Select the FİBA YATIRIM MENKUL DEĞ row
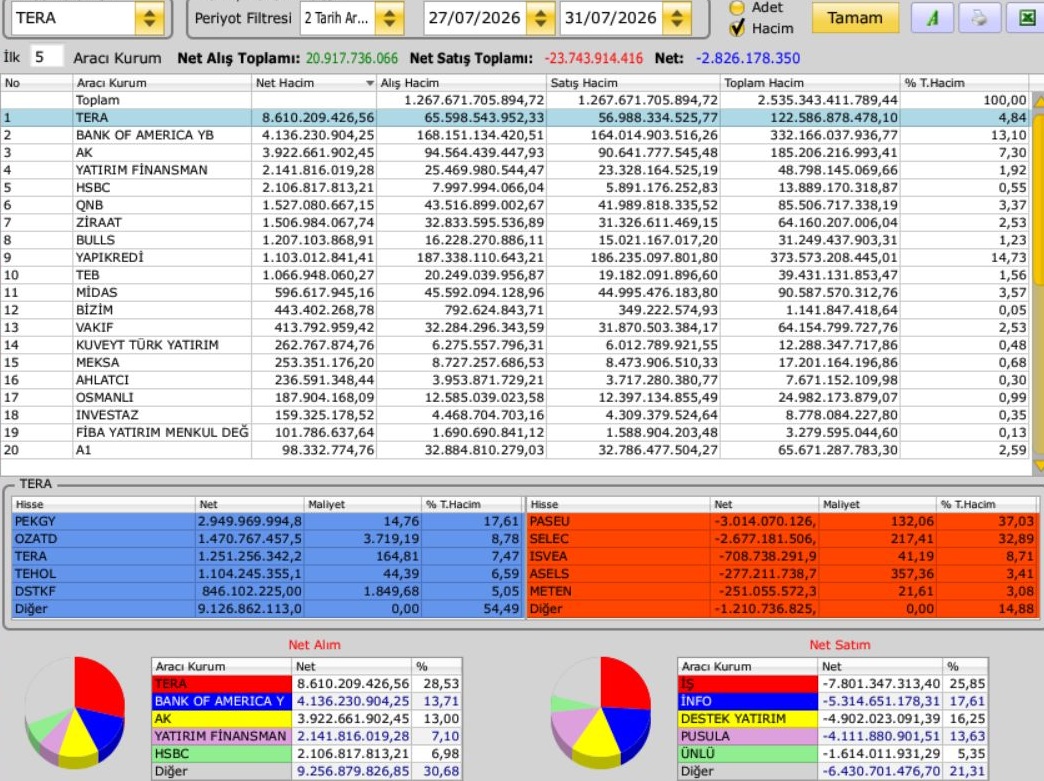Image resolution: width=1044 pixels, height=781 pixels. (515, 432)
